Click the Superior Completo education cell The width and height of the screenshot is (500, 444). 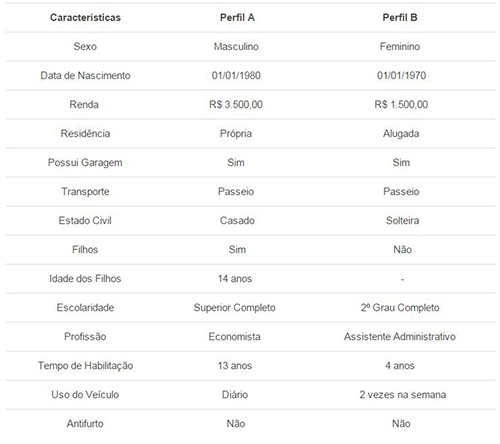click(x=234, y=307)
